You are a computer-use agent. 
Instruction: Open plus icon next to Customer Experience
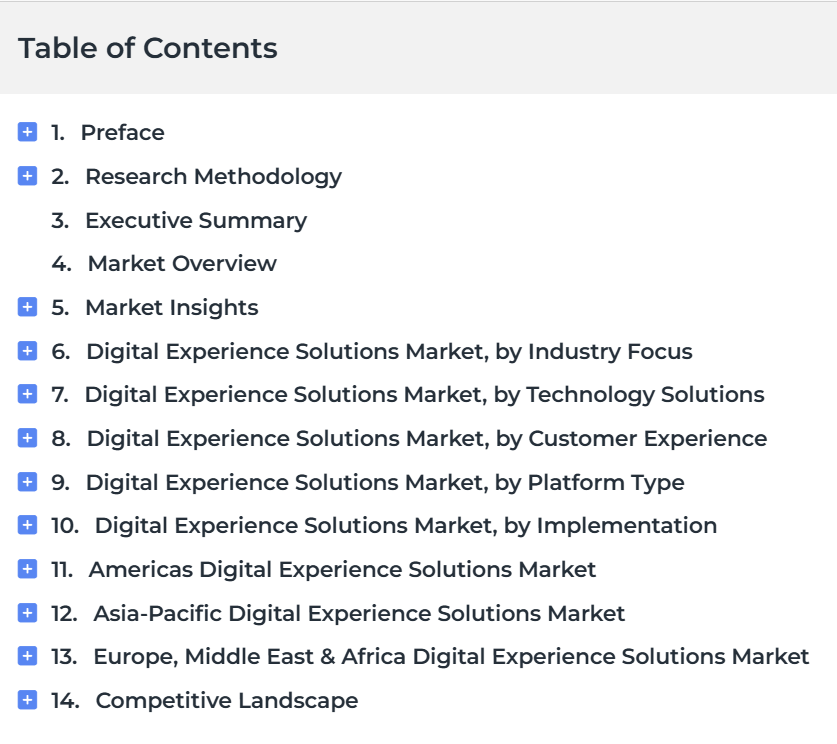point(27,438)
